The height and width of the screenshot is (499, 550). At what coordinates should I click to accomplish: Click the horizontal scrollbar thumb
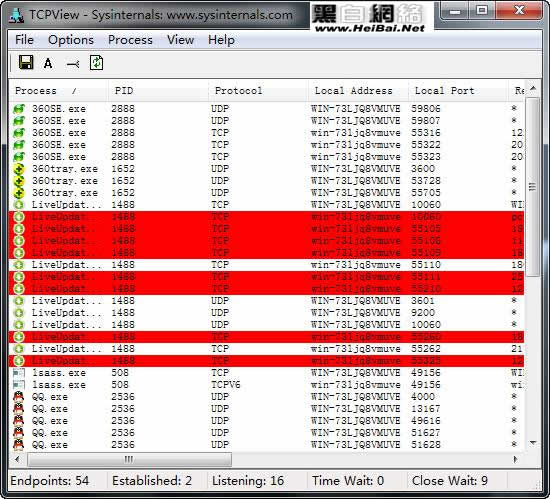(129, 459)
